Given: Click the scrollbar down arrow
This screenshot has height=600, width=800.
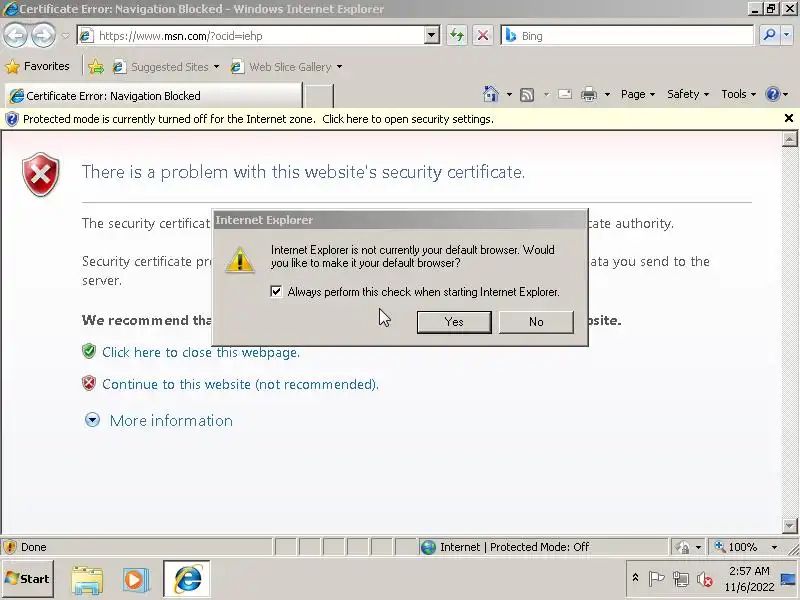Looking at the screenshot, I should click(789, 525).
